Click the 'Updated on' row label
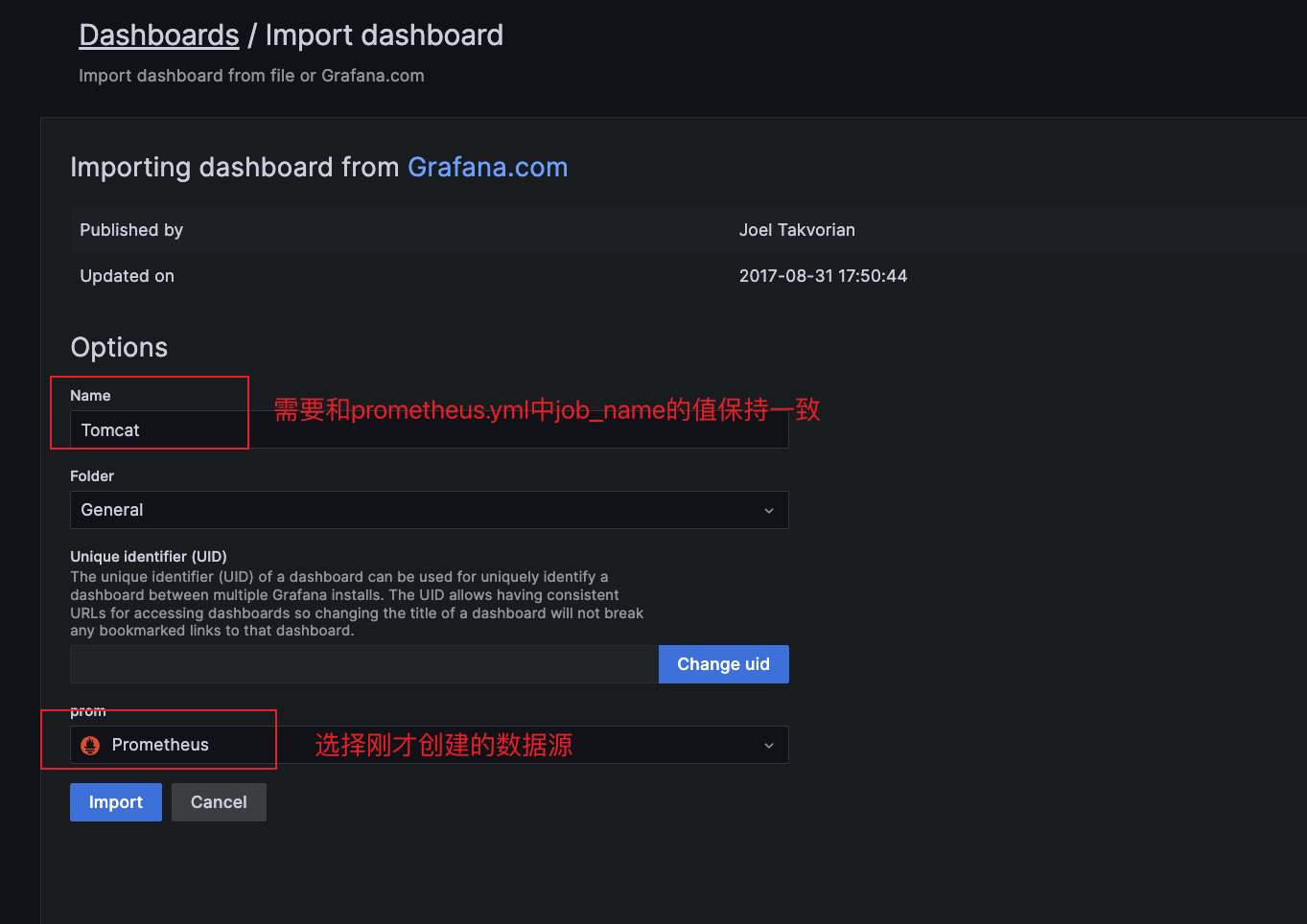The image size is (1307, 924). [127, 276]
